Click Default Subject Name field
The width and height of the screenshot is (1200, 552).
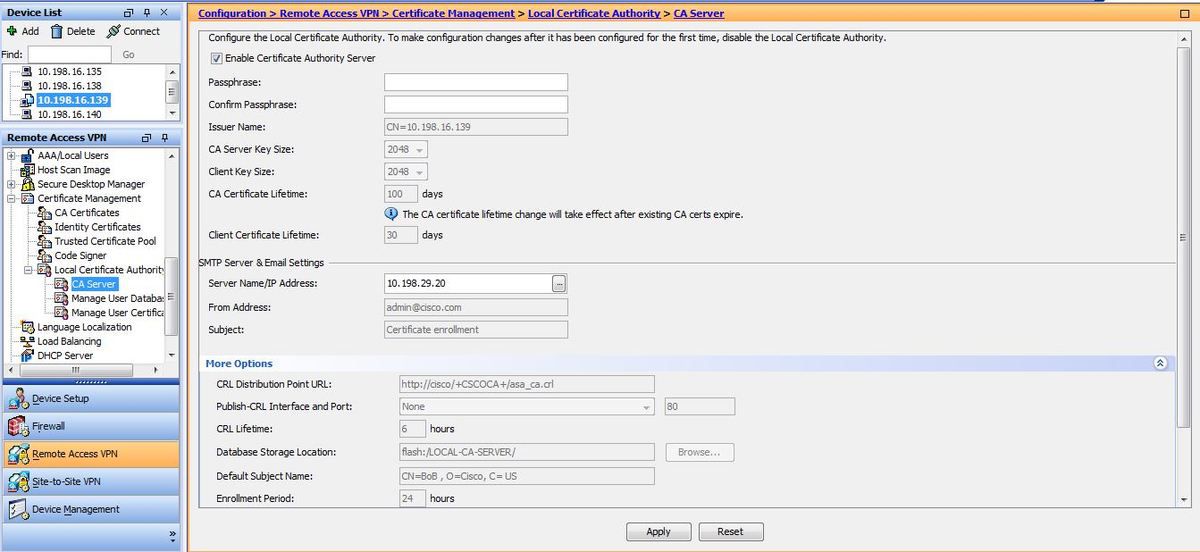point(527,476)
